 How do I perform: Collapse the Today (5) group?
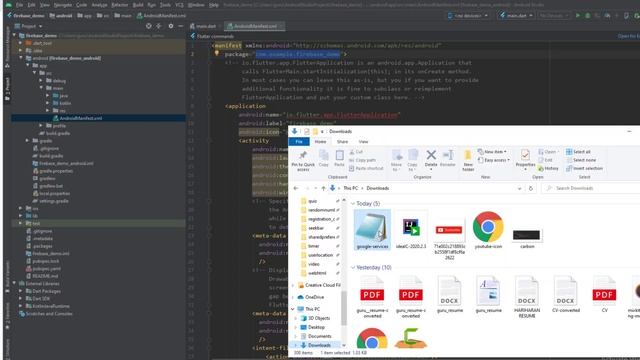click(x=353, y=203)
